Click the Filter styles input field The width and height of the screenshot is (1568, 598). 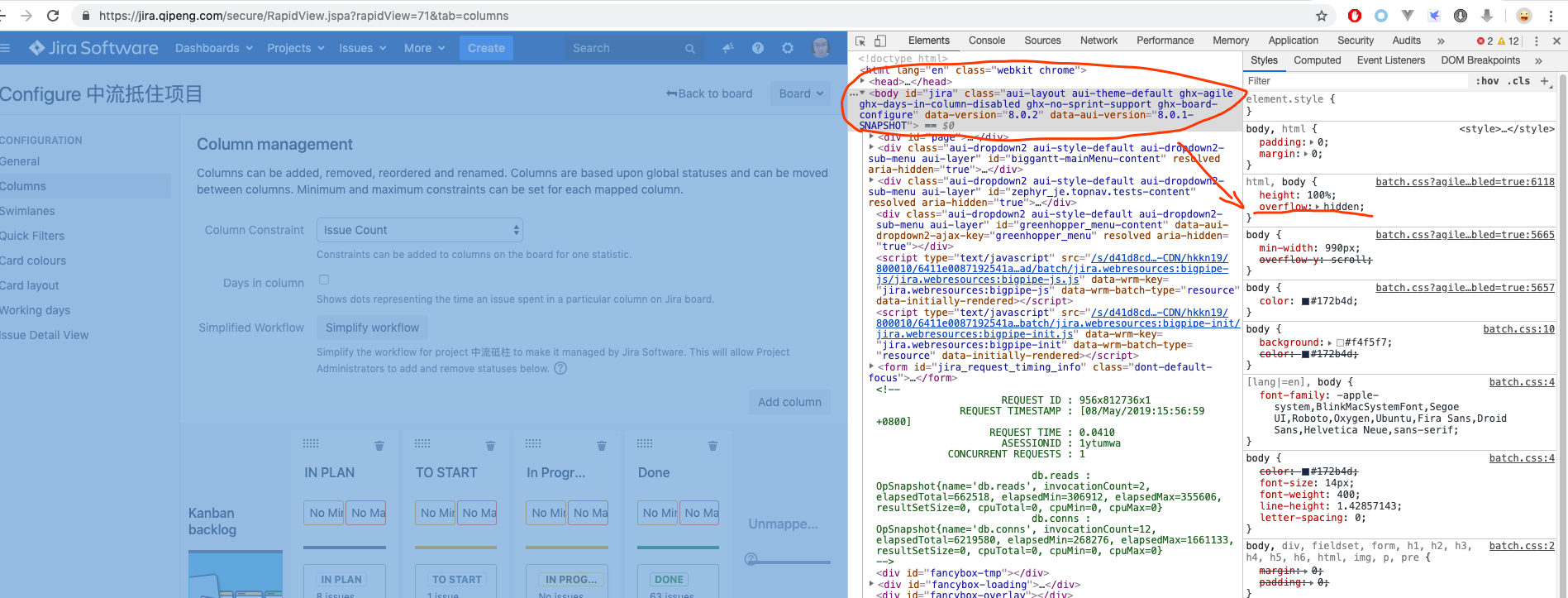(x=1356, y=81)
